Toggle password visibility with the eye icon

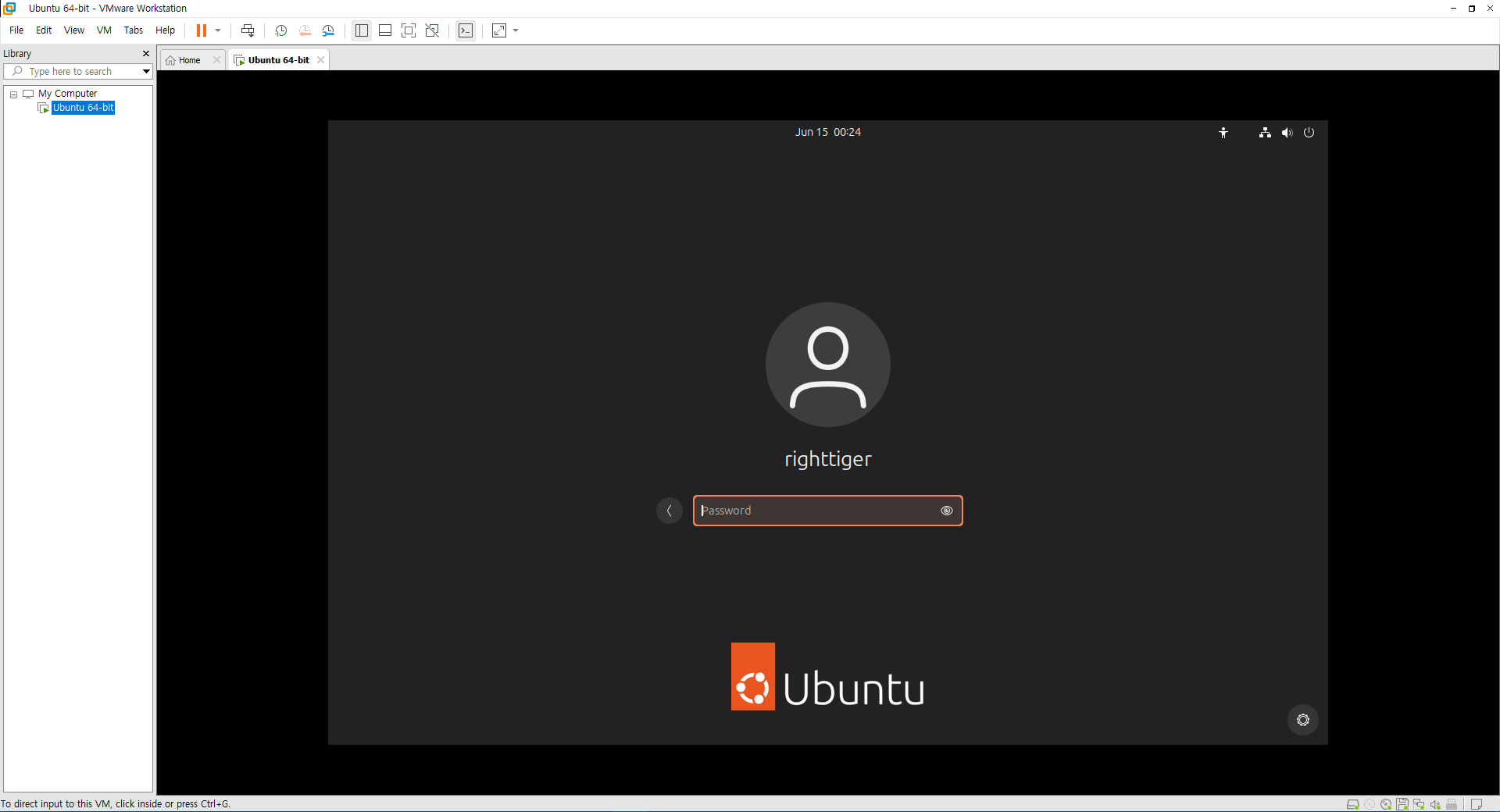(x=947, y=511)
